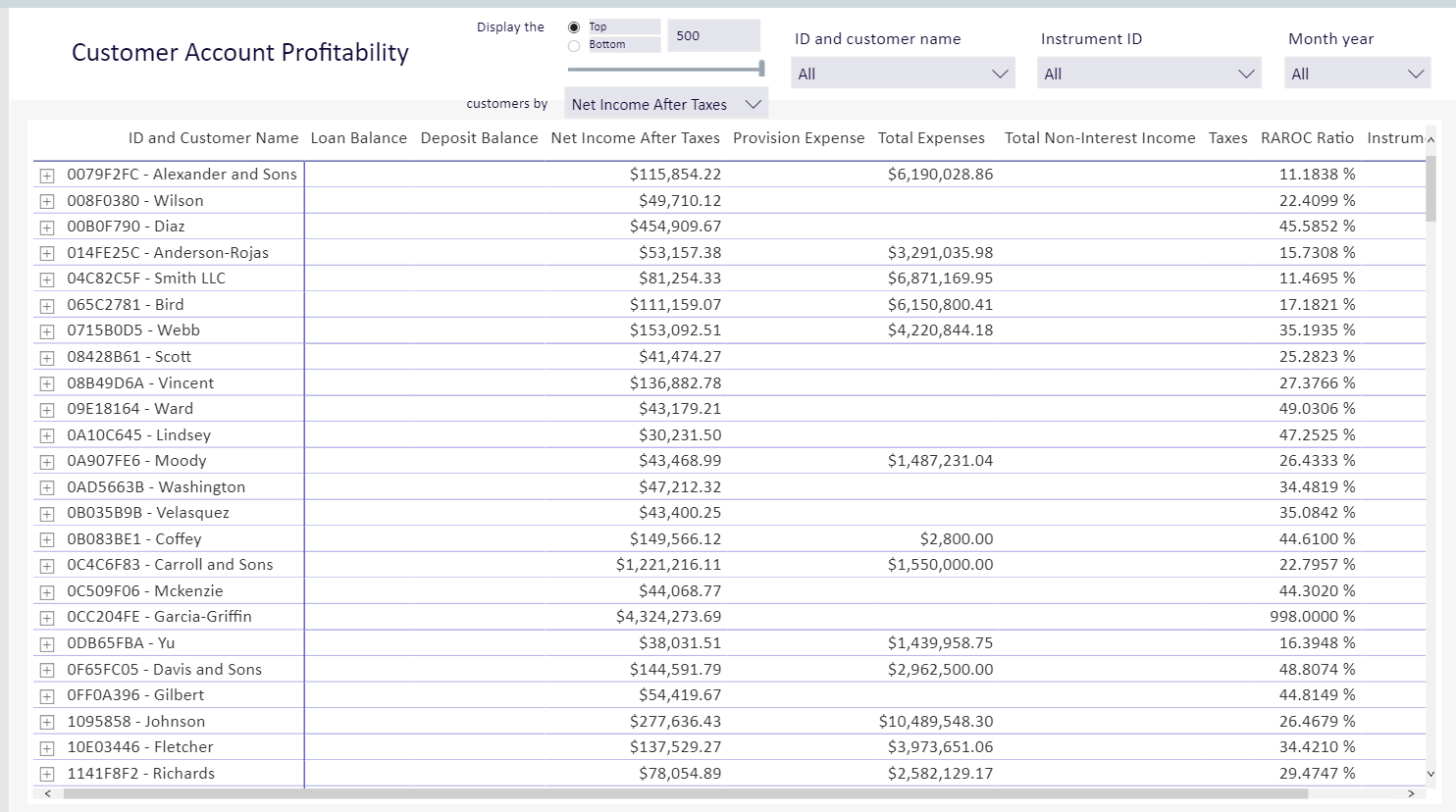The height and width of the screenshot is (812, 1456).
Task: Select total expenses cell $2,800.00
Action: tap(957, 539)
